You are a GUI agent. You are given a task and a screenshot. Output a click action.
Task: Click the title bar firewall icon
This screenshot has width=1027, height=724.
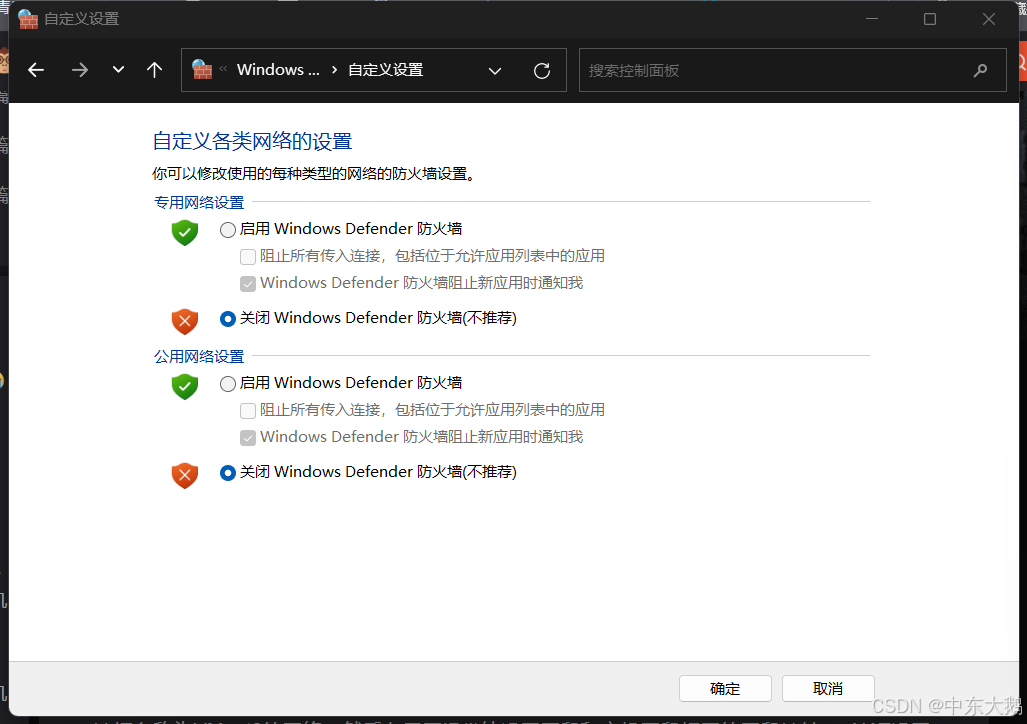click(28, 19)
